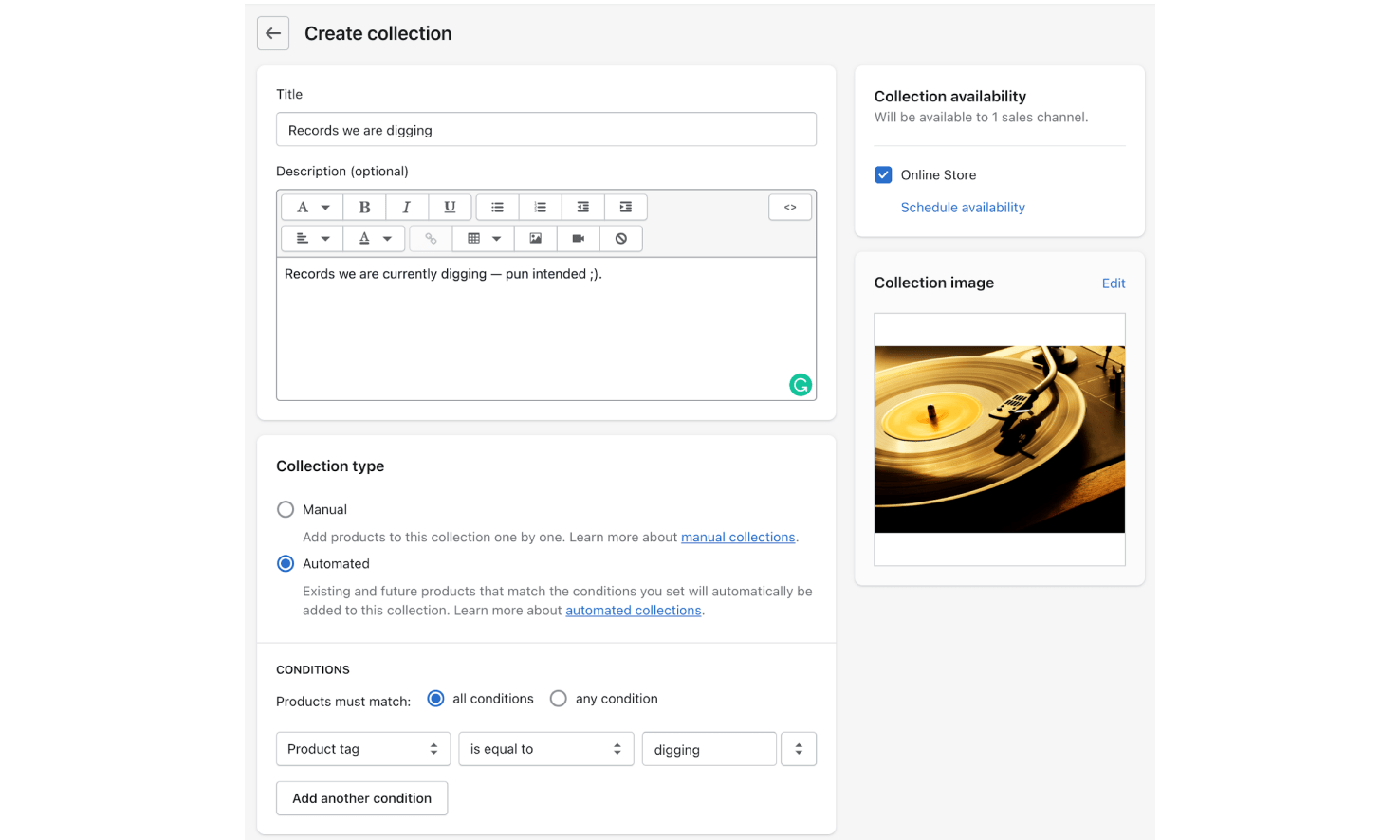Uncheck the Online Store sales channel
The height and width of the screenshot is (840, 1400).
pos(883,174)
